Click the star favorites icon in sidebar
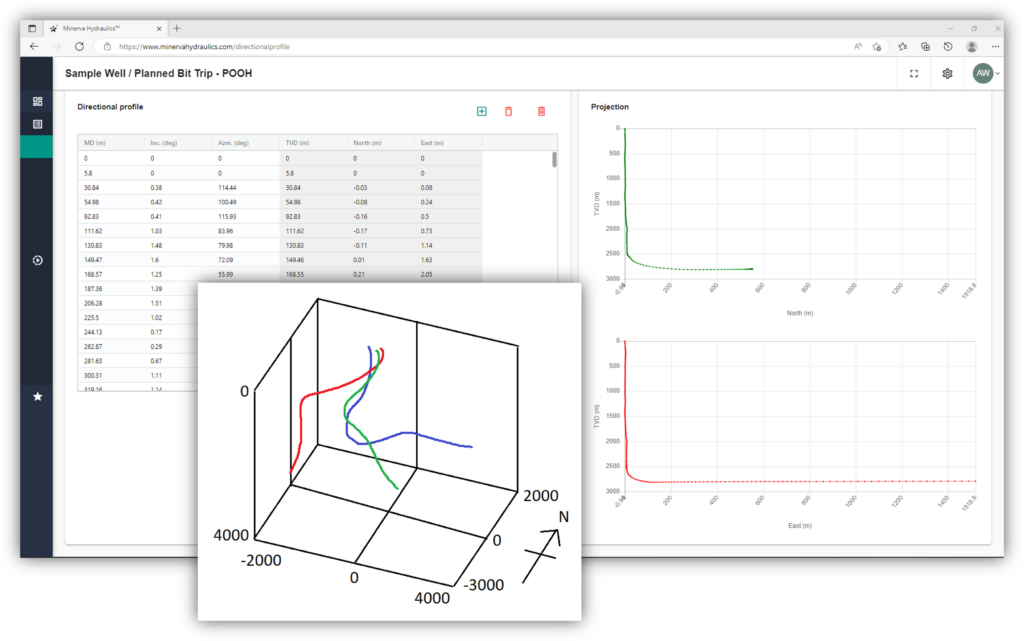The image size is (1024, 641). pos(37,396)
